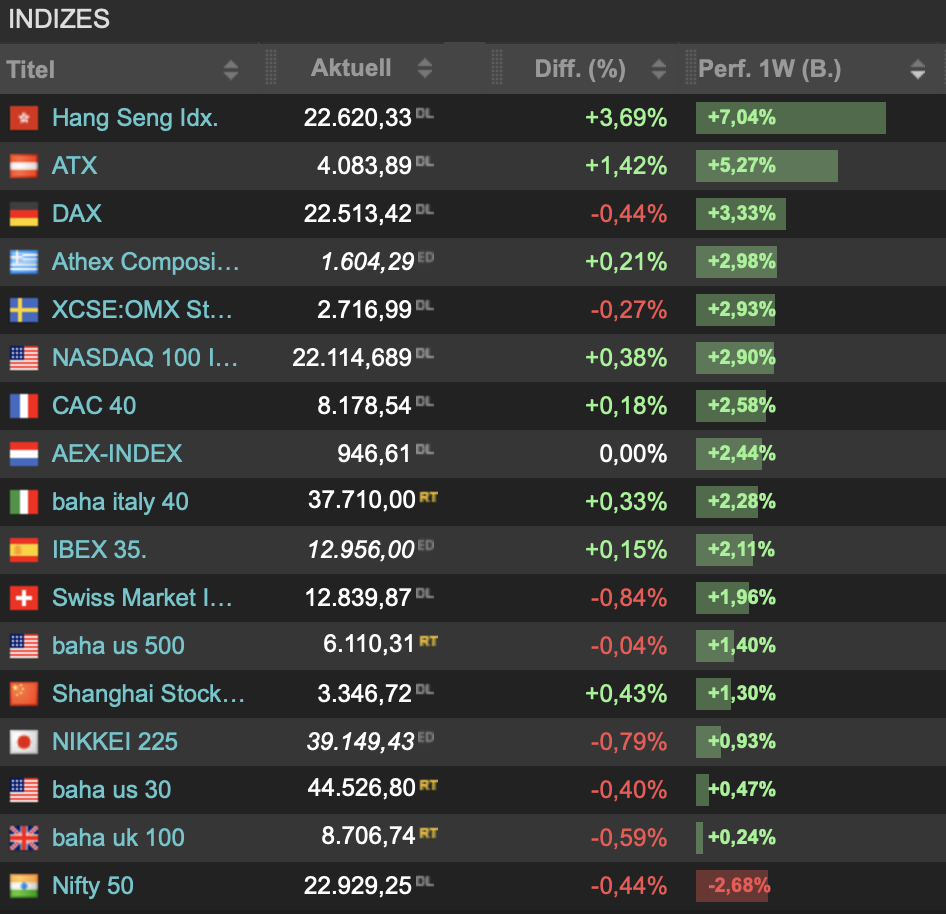The width and height of the screenshot is (946, 914).
Task: Open the ATX index link
Action: coord(74,165)
